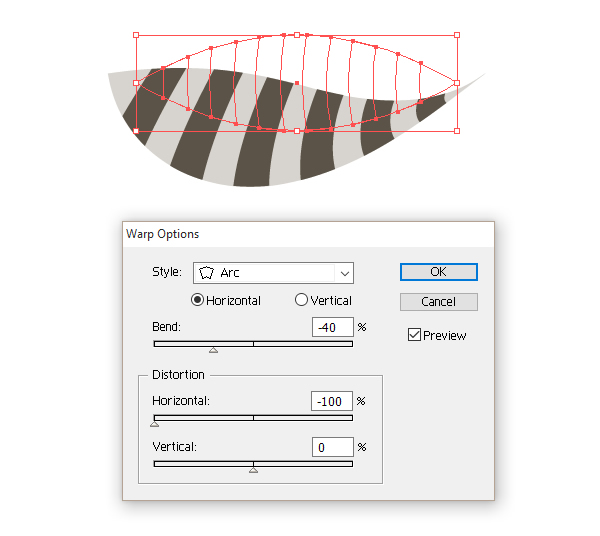Screen dimensions: 600x536
Task: Click the bottom-left bounding box handle
Action: coord(136,131)
